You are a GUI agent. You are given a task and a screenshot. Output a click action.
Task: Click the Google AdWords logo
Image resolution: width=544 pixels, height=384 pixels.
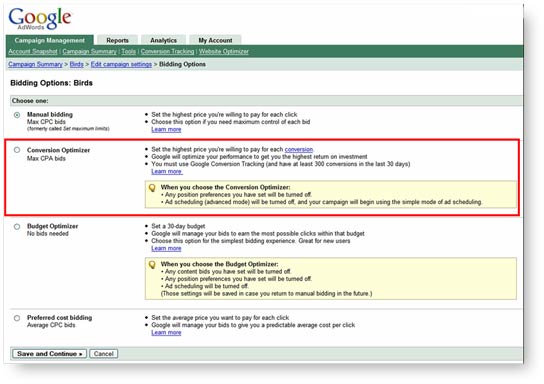point(40,18)
